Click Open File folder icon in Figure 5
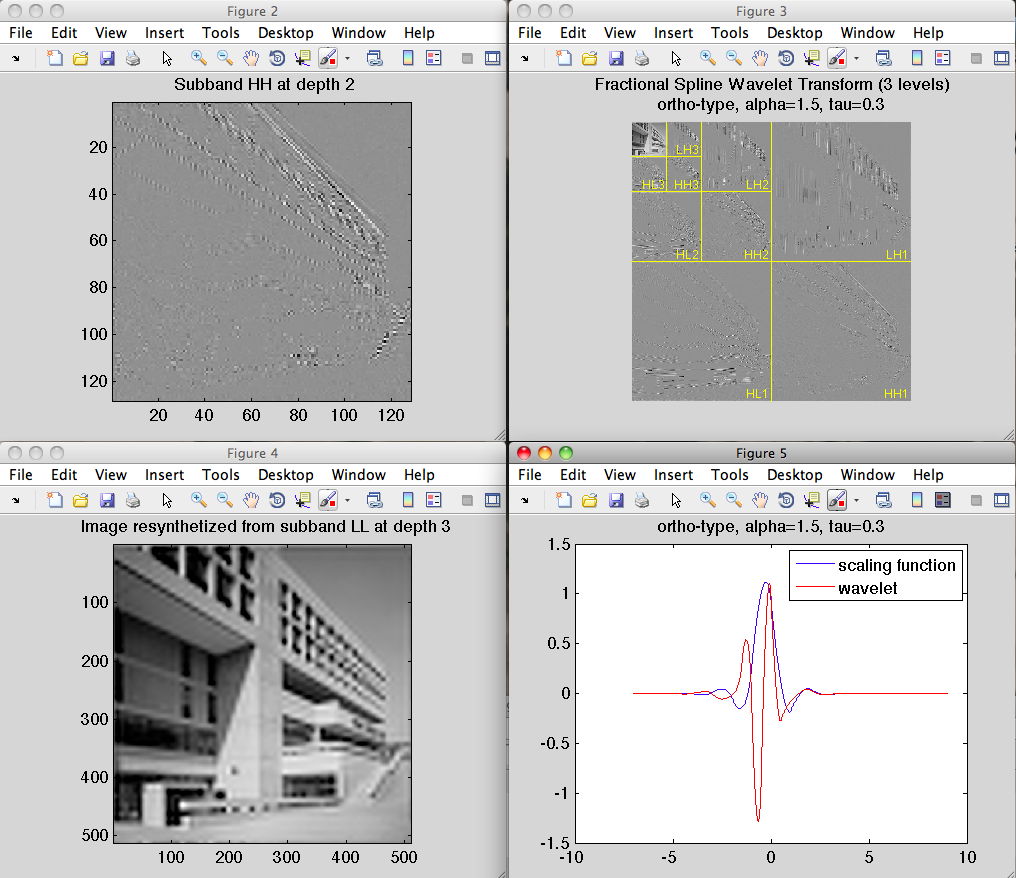 pos(589,500)
